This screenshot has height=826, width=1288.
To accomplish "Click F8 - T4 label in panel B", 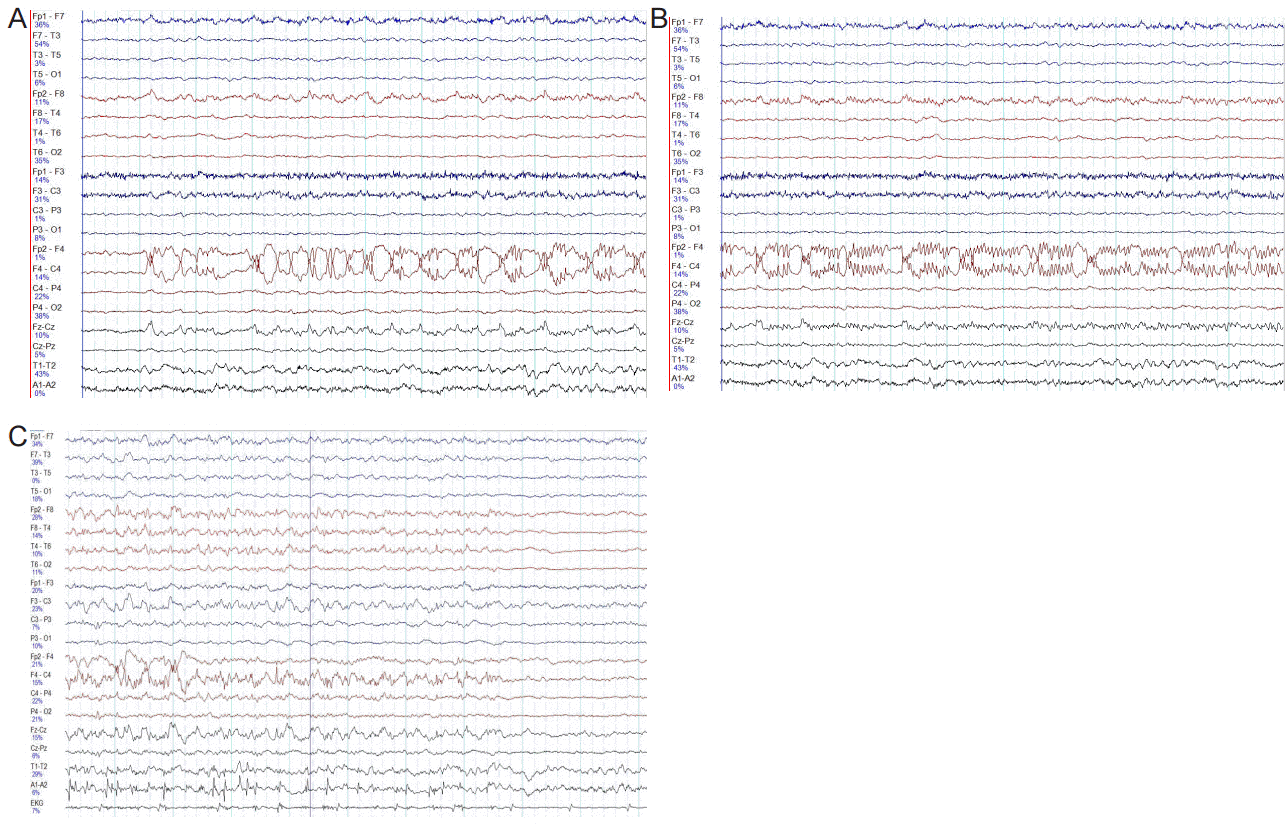I will [686, 116].
